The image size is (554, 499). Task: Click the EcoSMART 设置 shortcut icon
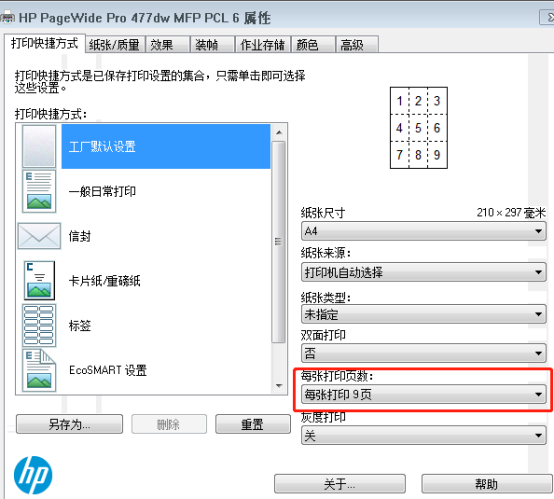tap(39, 370)
